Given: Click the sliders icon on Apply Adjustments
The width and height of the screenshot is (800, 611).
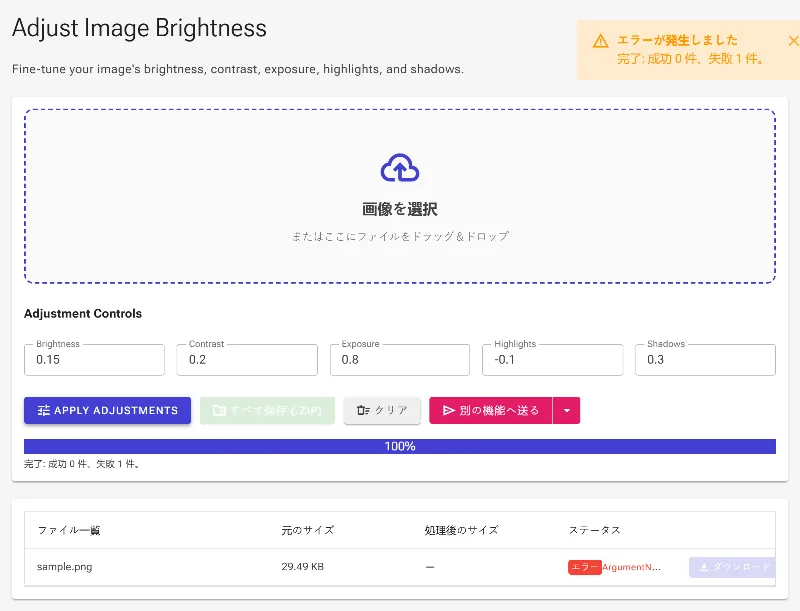Looking at the screenshot, I should point(44,411).
